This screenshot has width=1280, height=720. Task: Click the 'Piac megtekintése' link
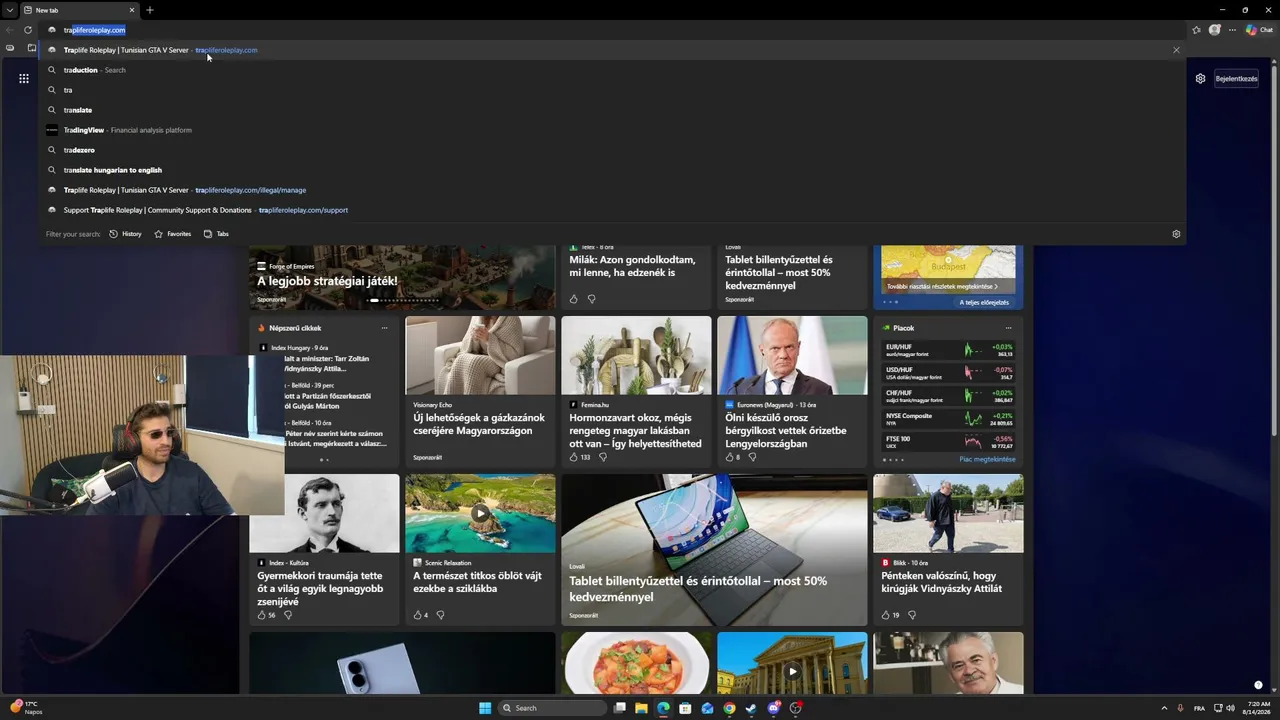click(x=987, y=459)
